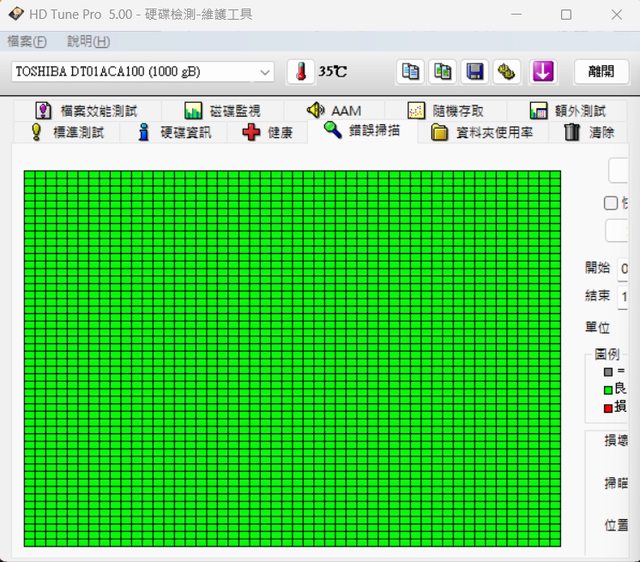Click the copy screenshot to clipboard icon
The width and height of the screenshot is (640, 562).
[442, 72]
